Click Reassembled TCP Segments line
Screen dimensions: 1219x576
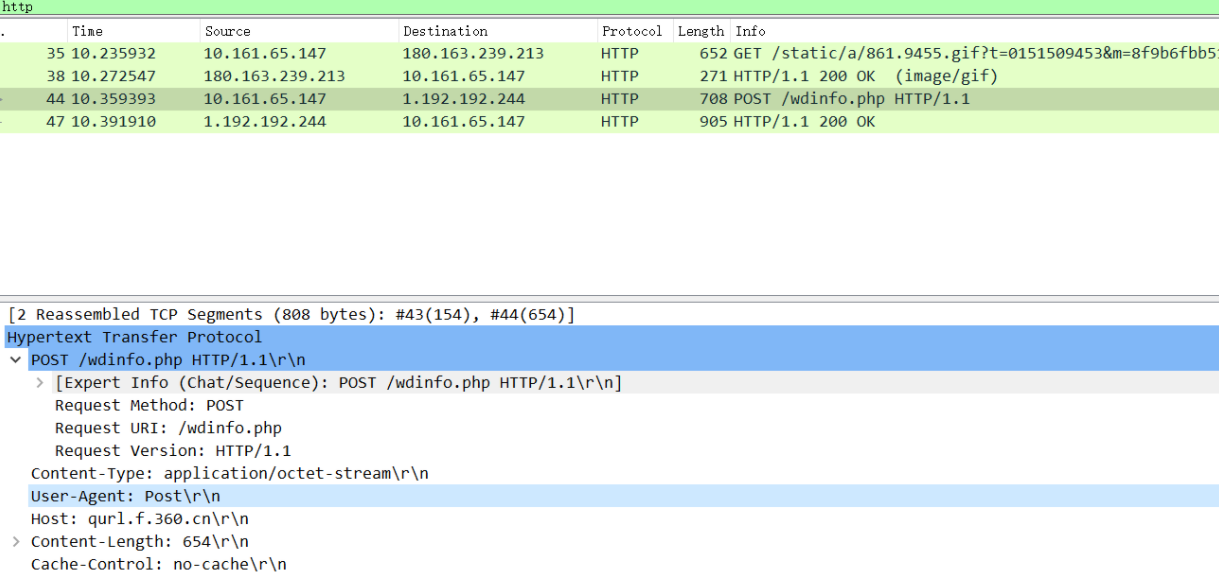291,315
